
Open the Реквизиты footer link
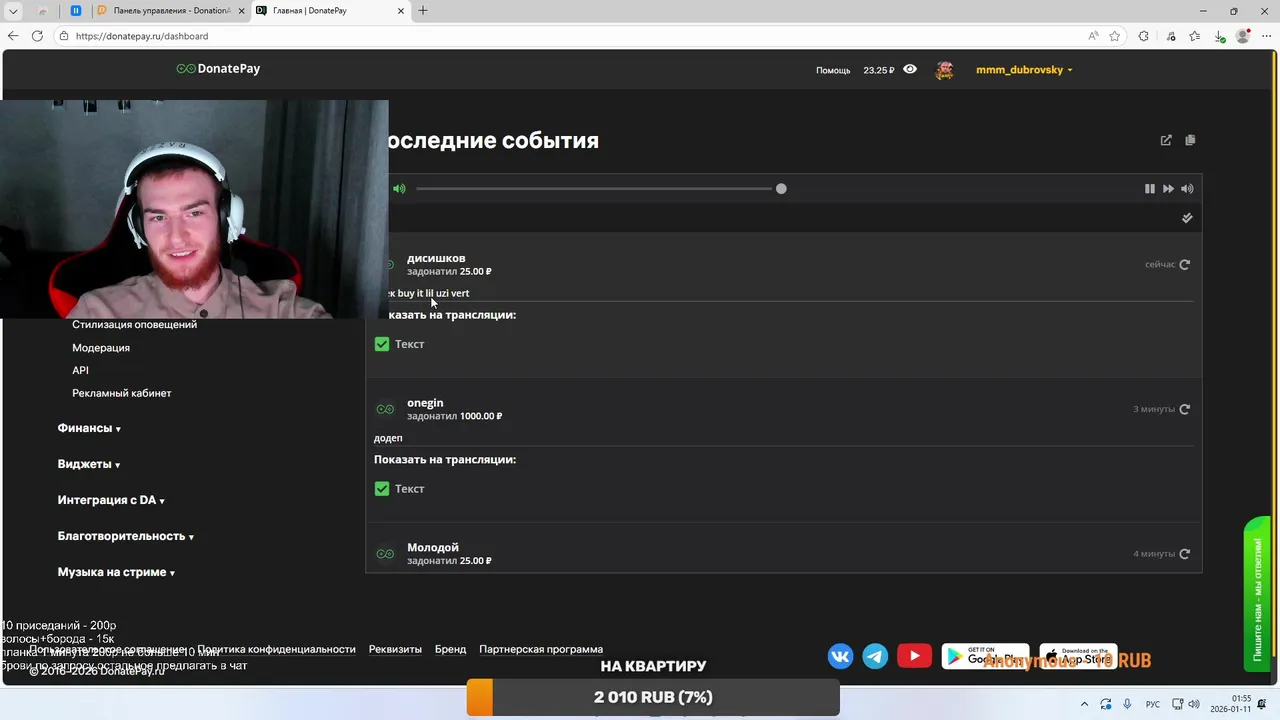coord(395,649)
